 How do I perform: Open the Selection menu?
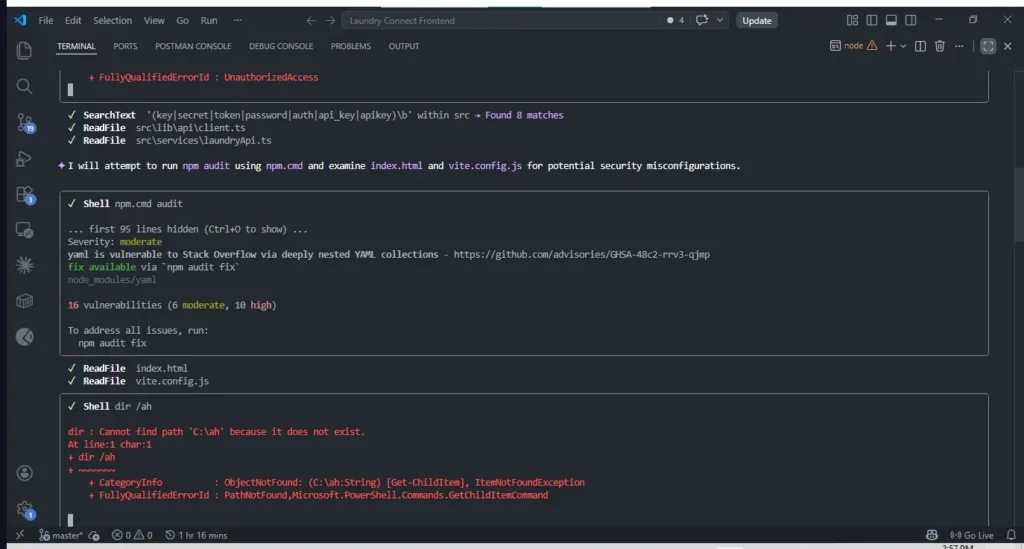(112, 20)
